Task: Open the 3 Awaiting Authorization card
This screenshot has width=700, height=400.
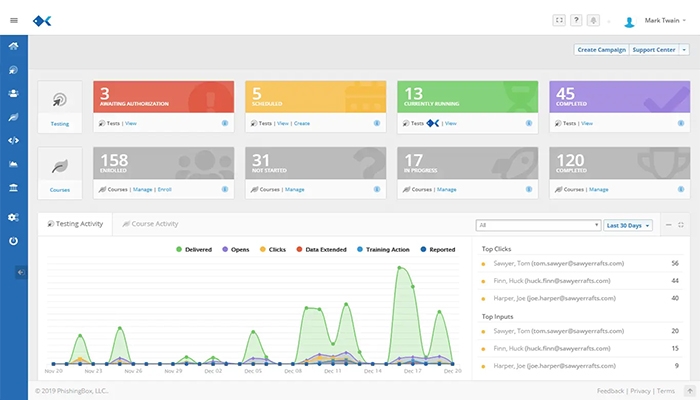Action: [163, 97]
